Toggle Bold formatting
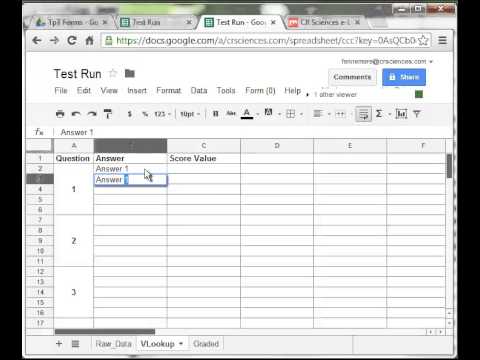This screenshot has width=480, height=360. 216,114
